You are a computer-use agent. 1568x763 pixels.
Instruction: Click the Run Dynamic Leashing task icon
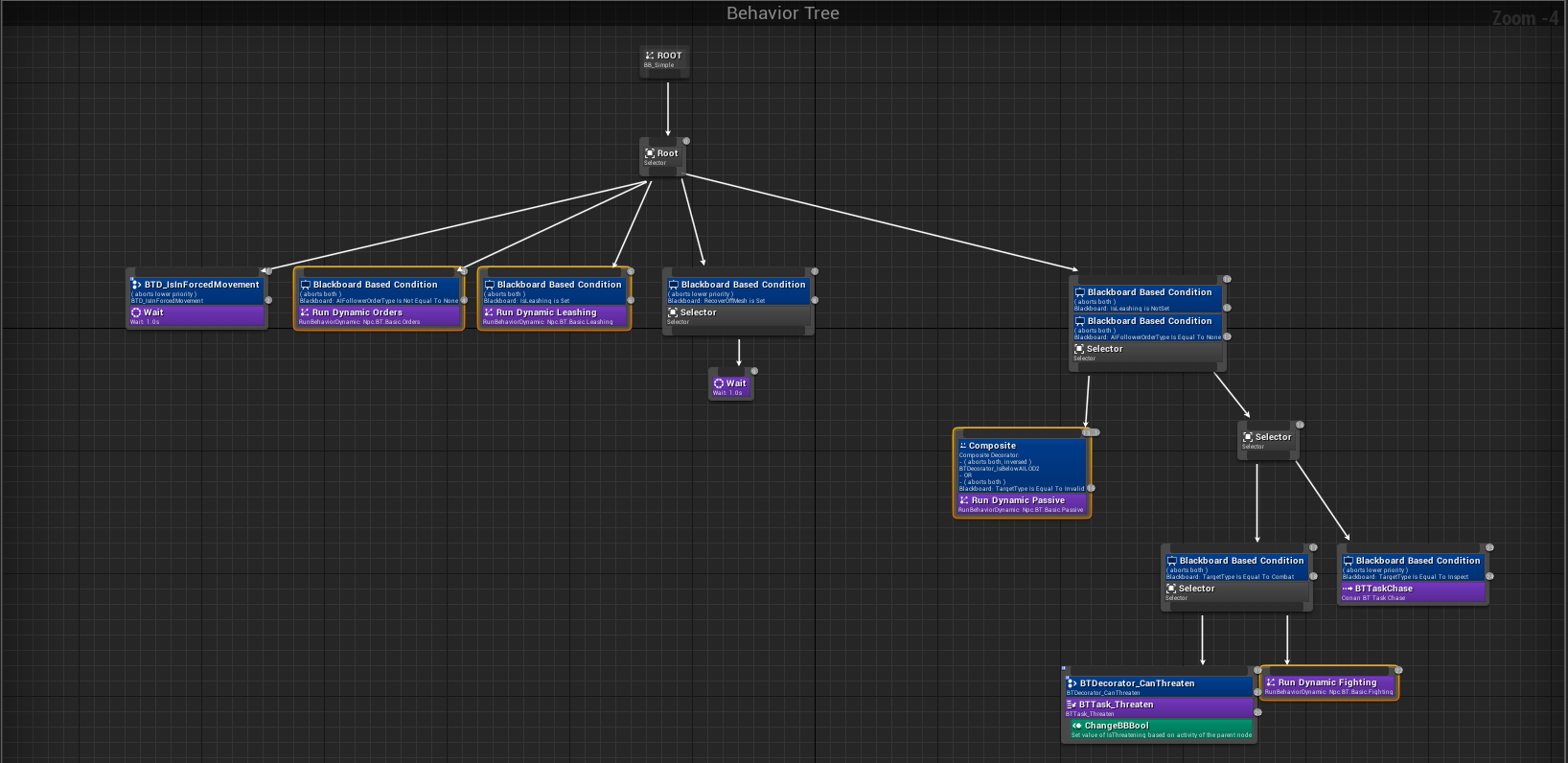(x=489, y=312)
